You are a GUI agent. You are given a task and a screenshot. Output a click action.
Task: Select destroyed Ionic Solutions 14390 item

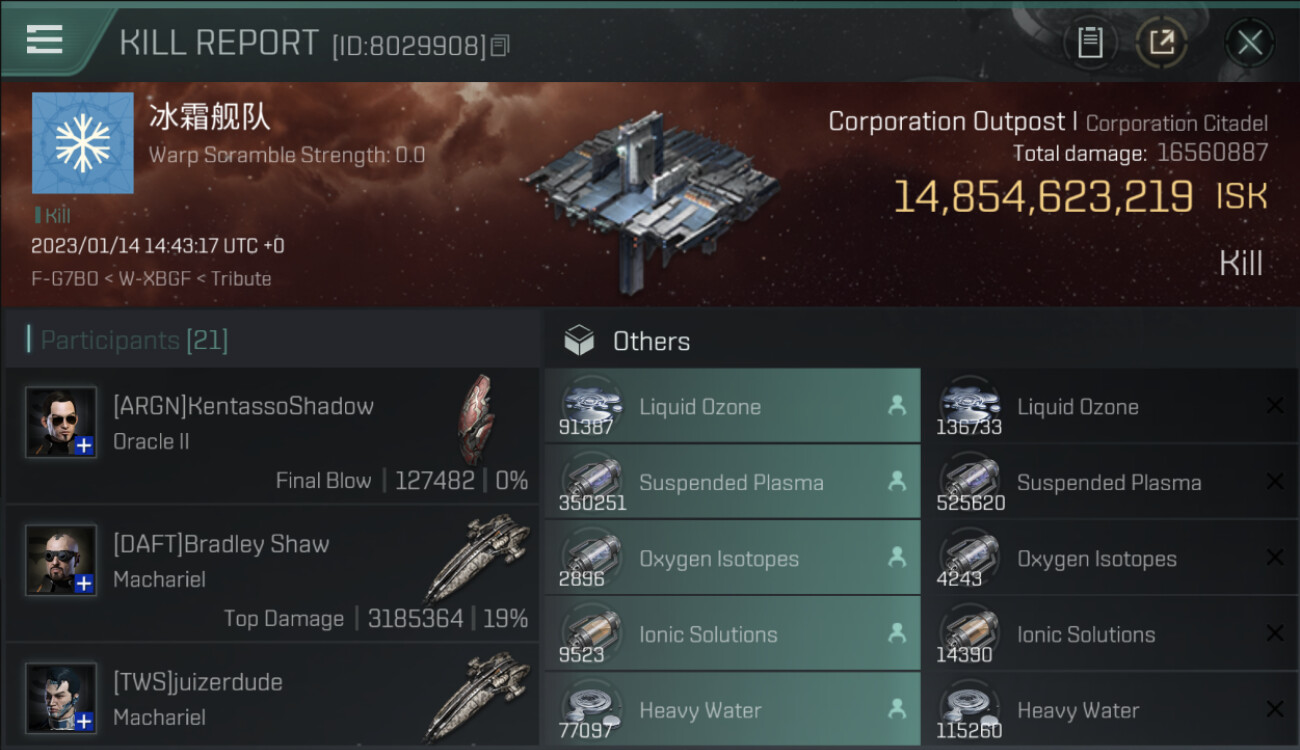pos(1110,634)
